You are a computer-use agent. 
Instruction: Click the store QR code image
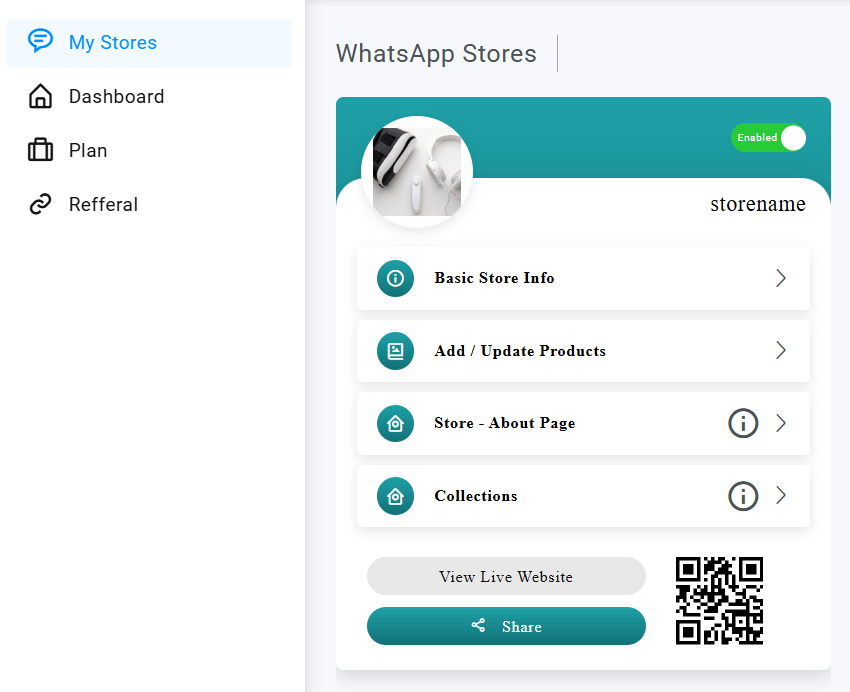tap(719, 600)
